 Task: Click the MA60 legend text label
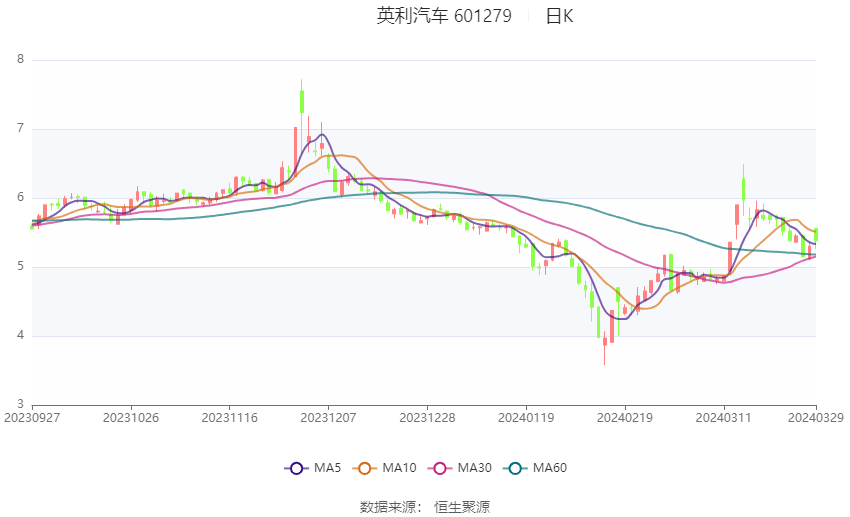click(x=550, y=468)
